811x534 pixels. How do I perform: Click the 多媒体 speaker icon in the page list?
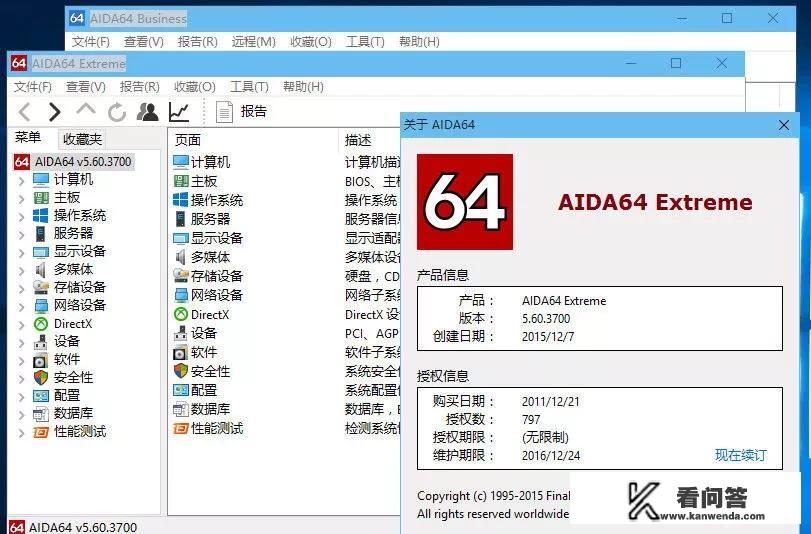[181, 257]
